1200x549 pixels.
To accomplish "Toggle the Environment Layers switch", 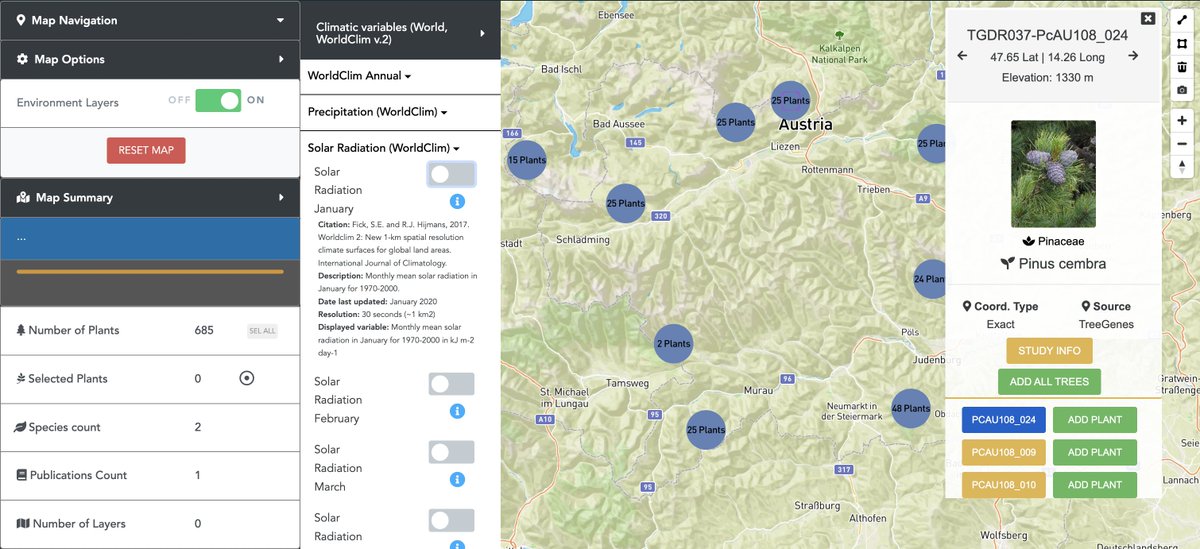I will (x=218, y=101).
